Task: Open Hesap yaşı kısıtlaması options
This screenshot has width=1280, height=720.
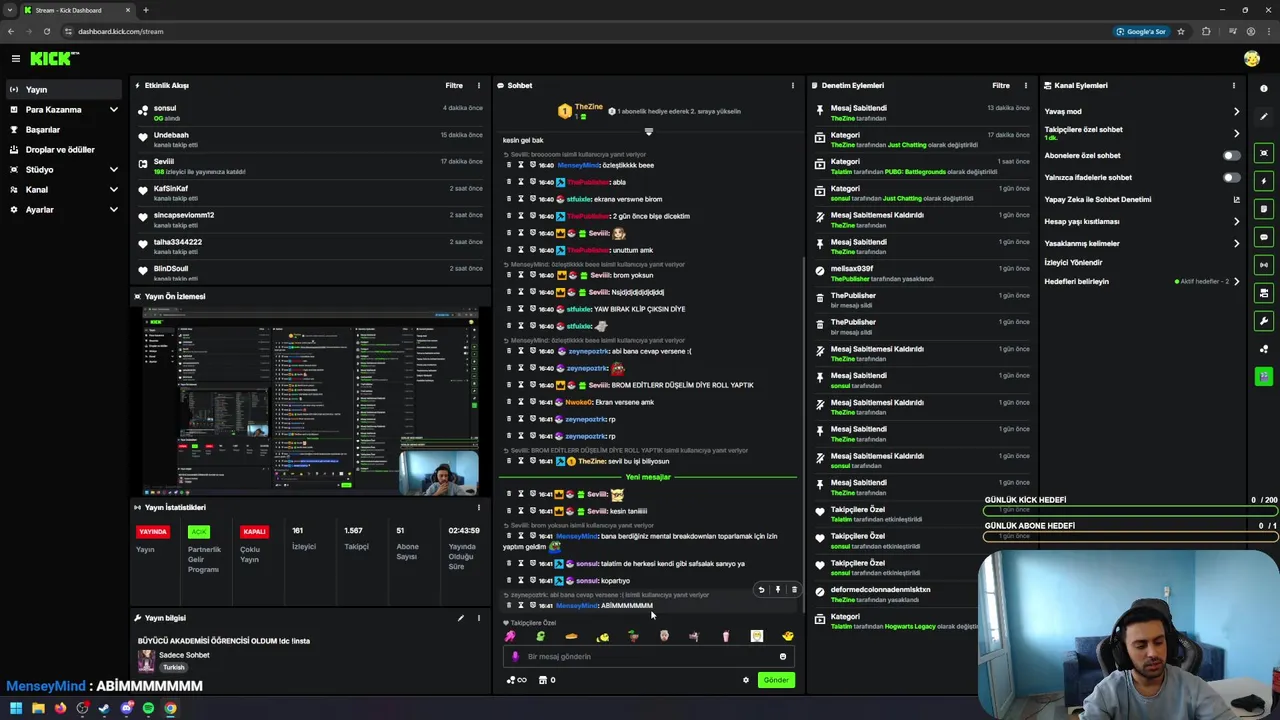Action: point(1142,222)
